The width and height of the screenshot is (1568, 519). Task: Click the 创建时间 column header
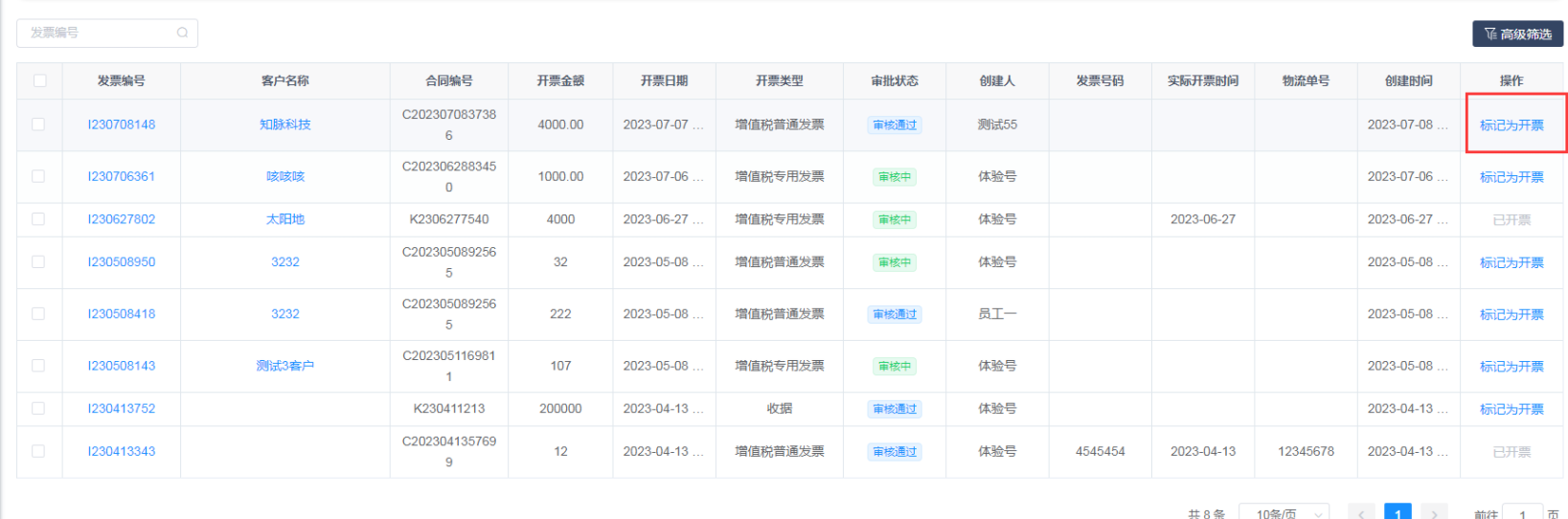point(1408,80)
